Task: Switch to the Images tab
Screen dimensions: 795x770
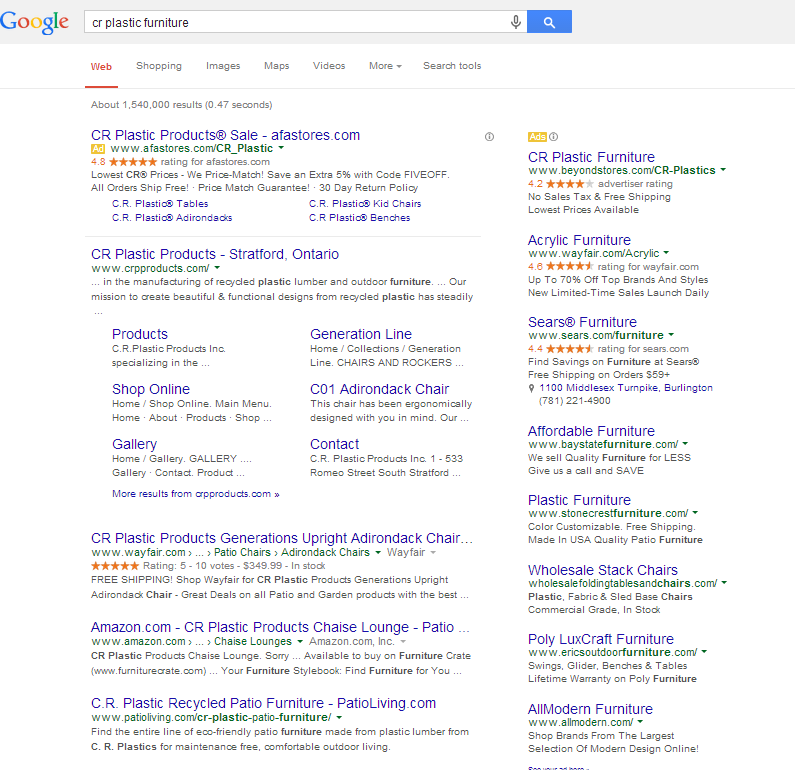Action: pyautogui.click(x=223, y=66)
